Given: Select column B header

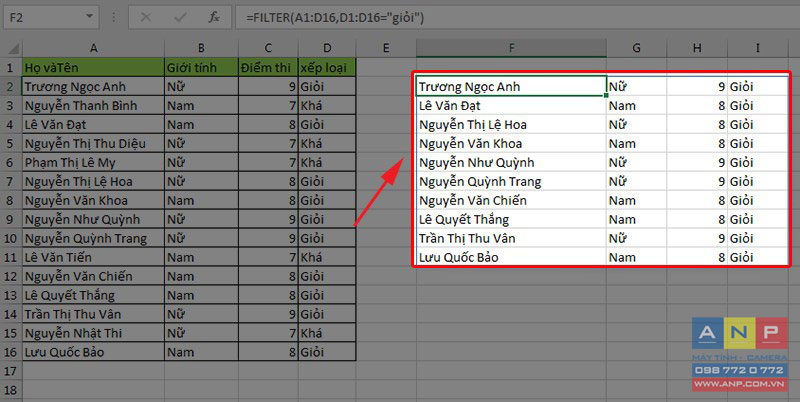Looking at the screenshot, I should (202, 48).
